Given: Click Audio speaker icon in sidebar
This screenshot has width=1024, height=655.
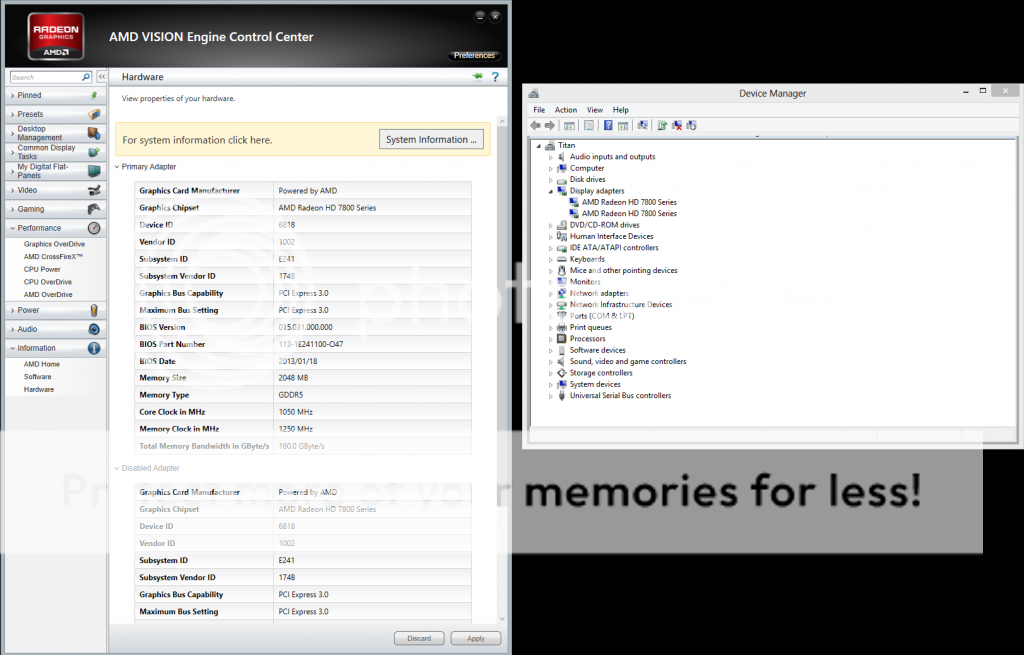Looking at the screenshot, I should pos(95,329).
